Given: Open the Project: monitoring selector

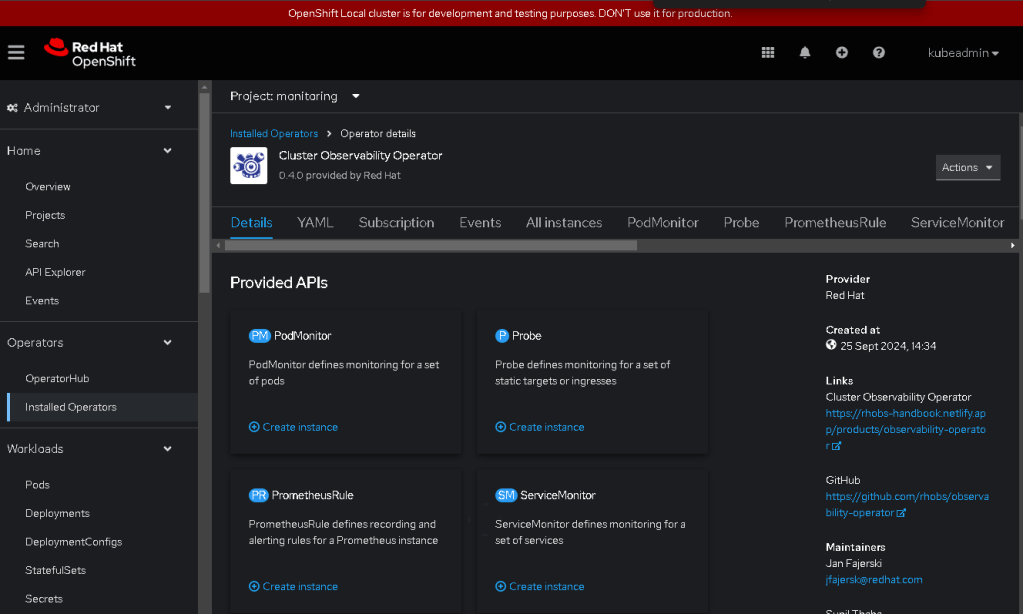Looking at the screenshot, I should point(295,96).
